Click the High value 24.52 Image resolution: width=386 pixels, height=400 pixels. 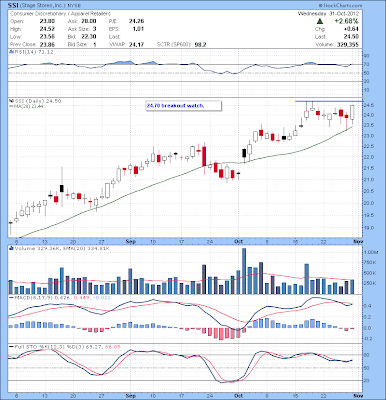(47, 29)
